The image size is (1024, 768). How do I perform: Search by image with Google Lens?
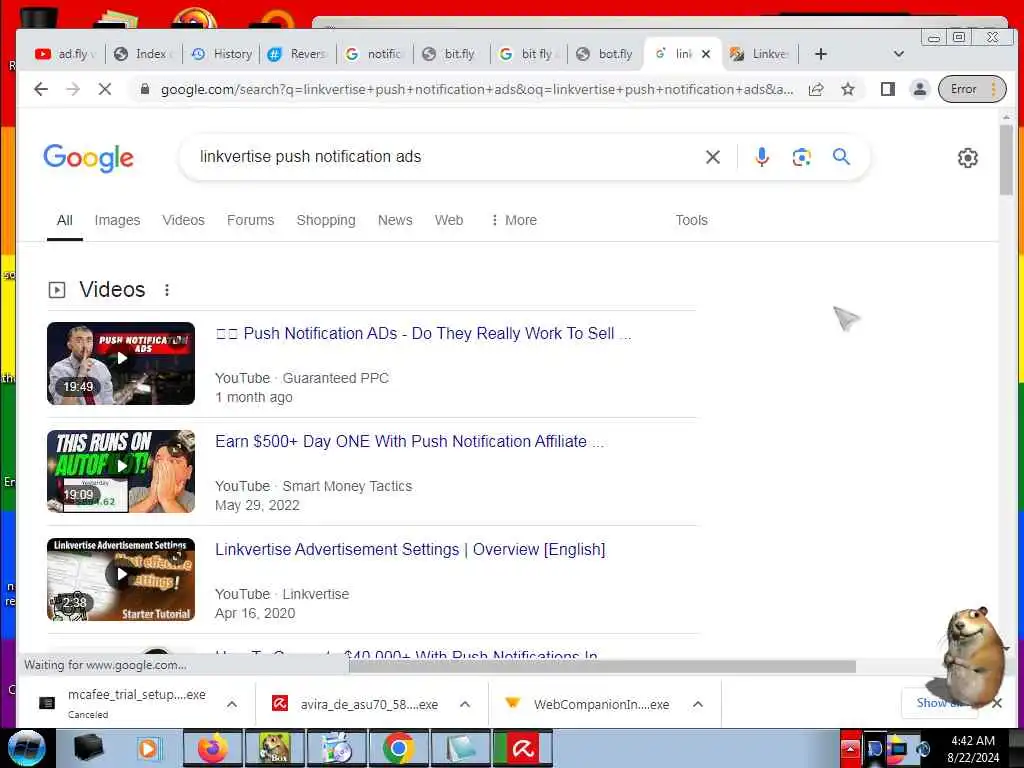coord(801,157)
